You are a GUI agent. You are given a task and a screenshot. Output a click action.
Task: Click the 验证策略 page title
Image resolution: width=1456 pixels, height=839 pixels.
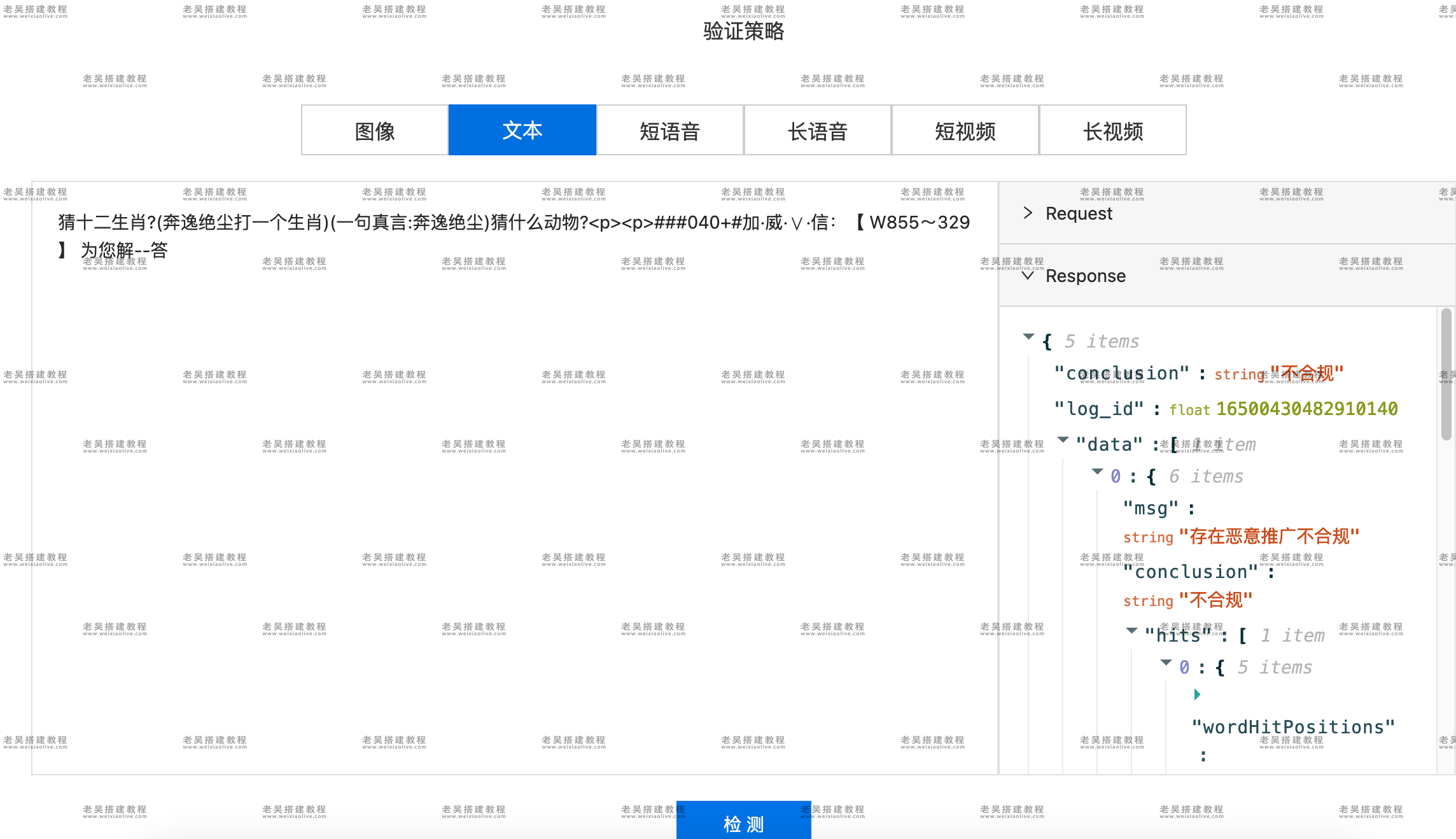[x=743, y=31]
